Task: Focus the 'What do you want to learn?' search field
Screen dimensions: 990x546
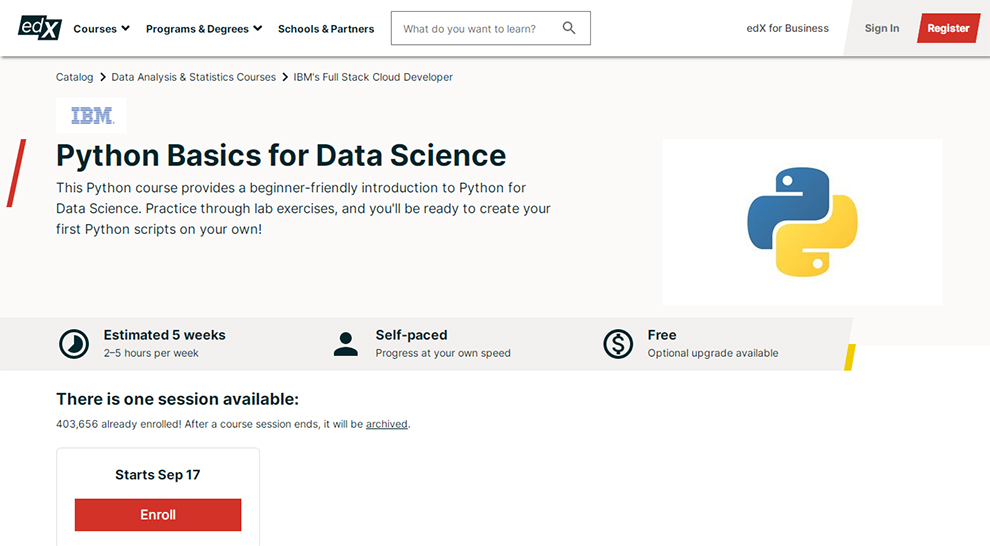Action: [x=491, y=28]
